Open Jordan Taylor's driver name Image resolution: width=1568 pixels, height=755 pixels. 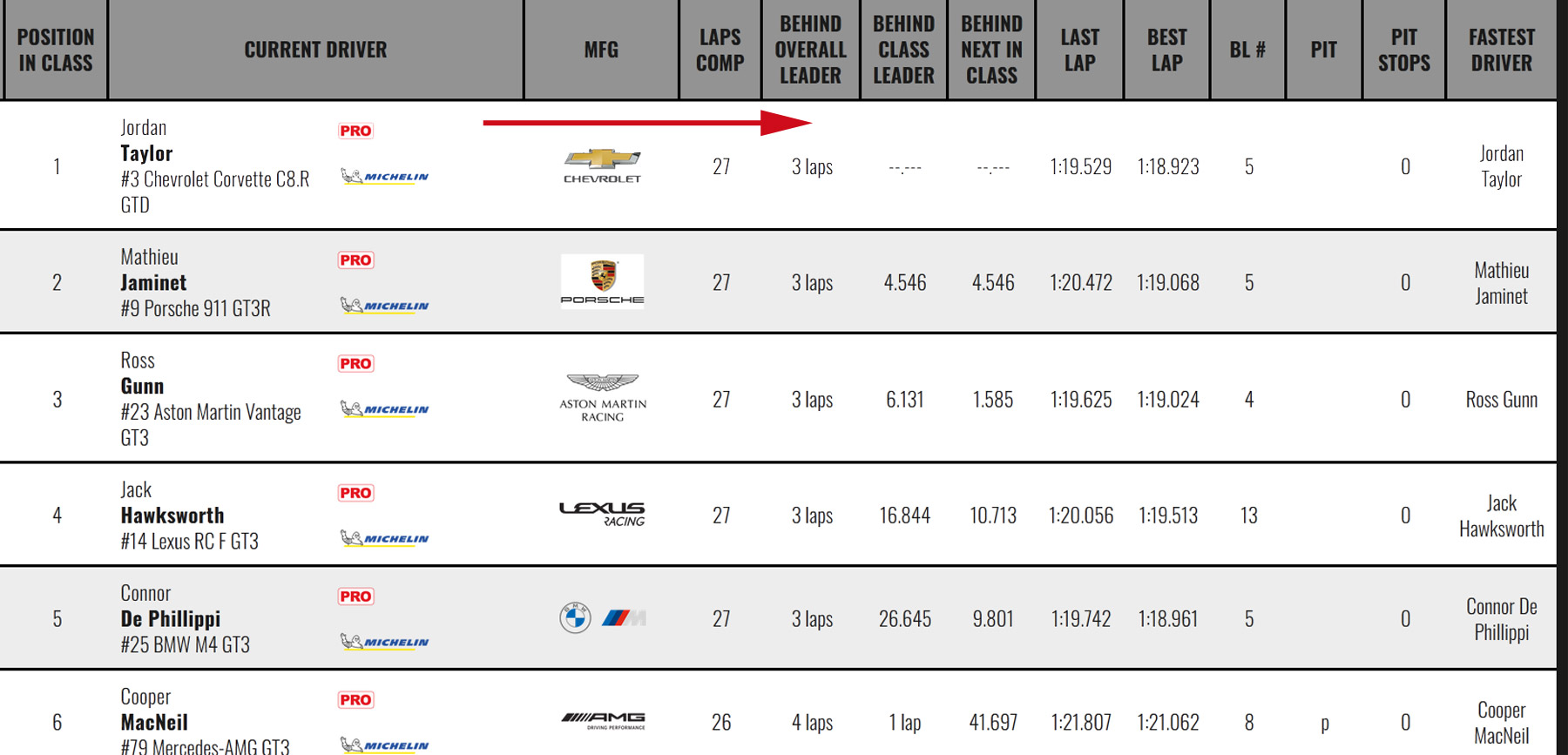click(x=146, y=154)
